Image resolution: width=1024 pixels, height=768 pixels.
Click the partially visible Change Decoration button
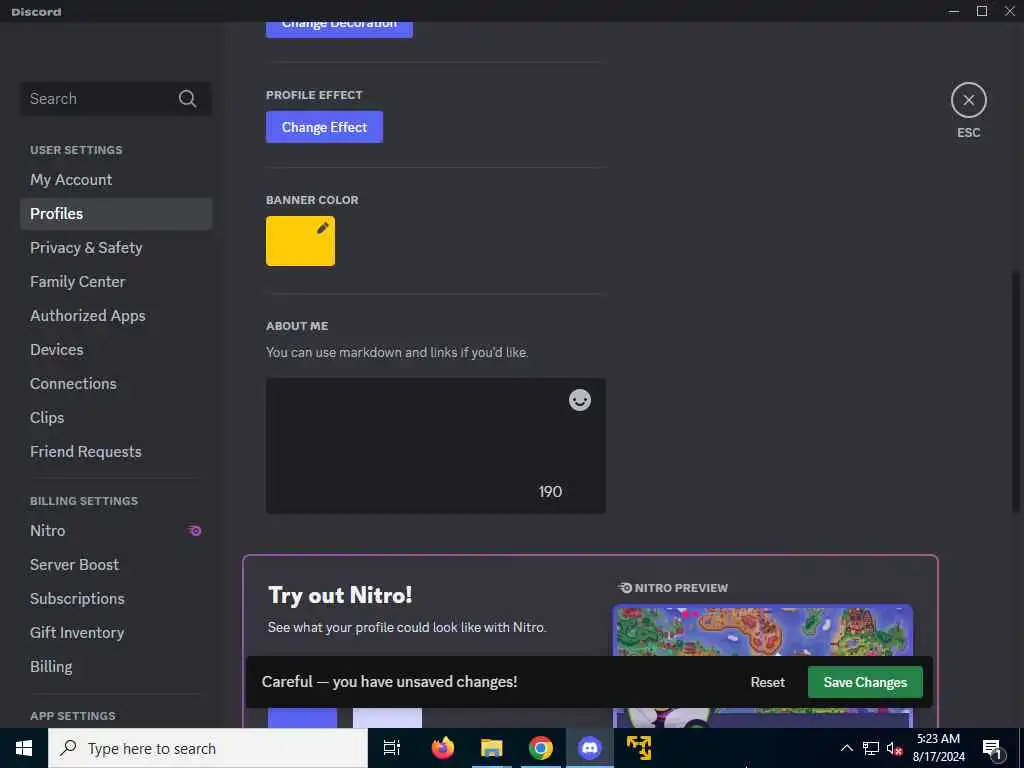339,29
